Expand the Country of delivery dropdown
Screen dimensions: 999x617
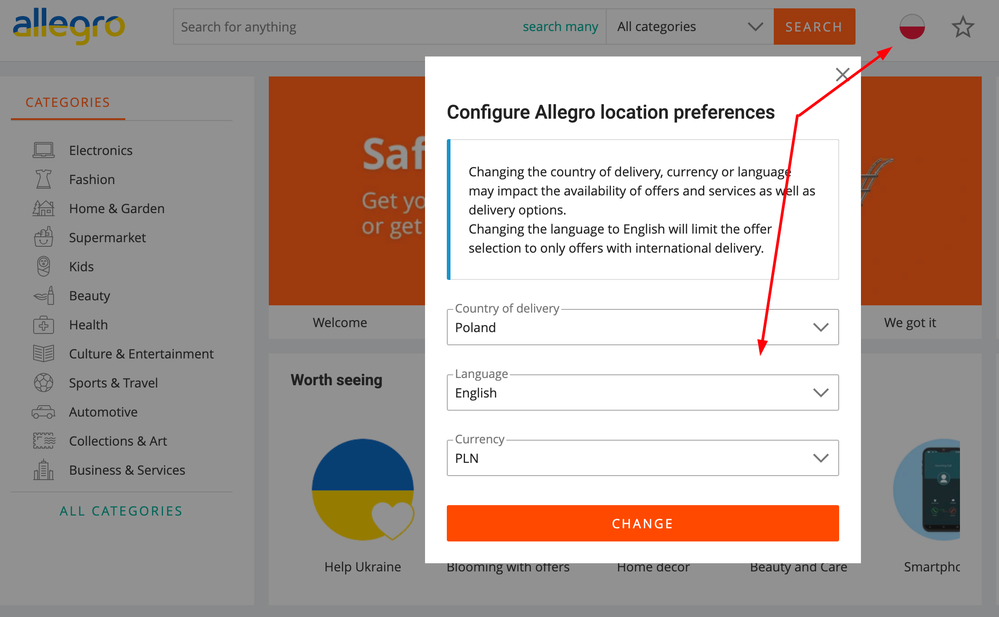point(642,327)
